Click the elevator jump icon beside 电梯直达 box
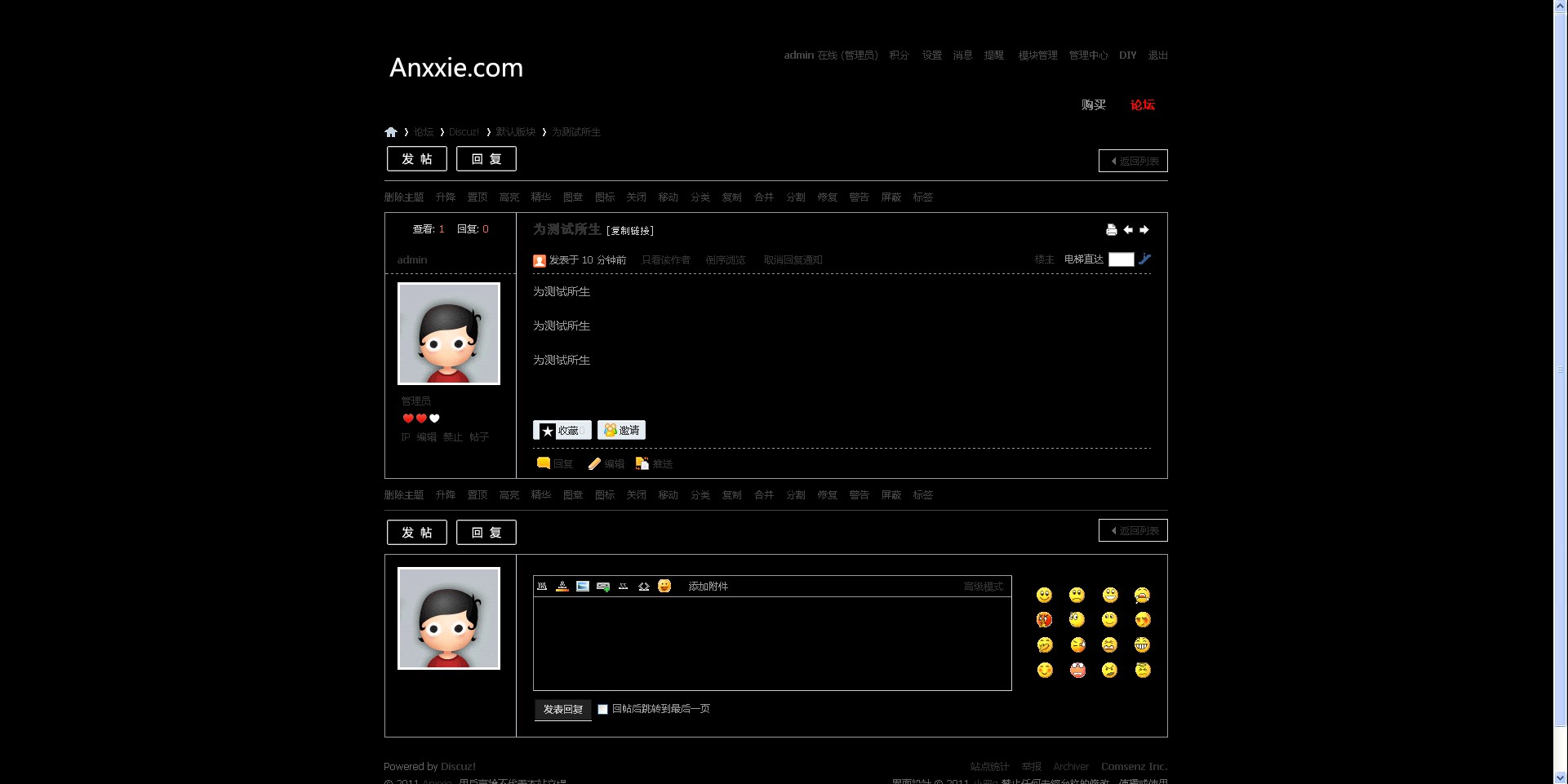Viewport: 1568px width, 784px height. (1144, 259)
